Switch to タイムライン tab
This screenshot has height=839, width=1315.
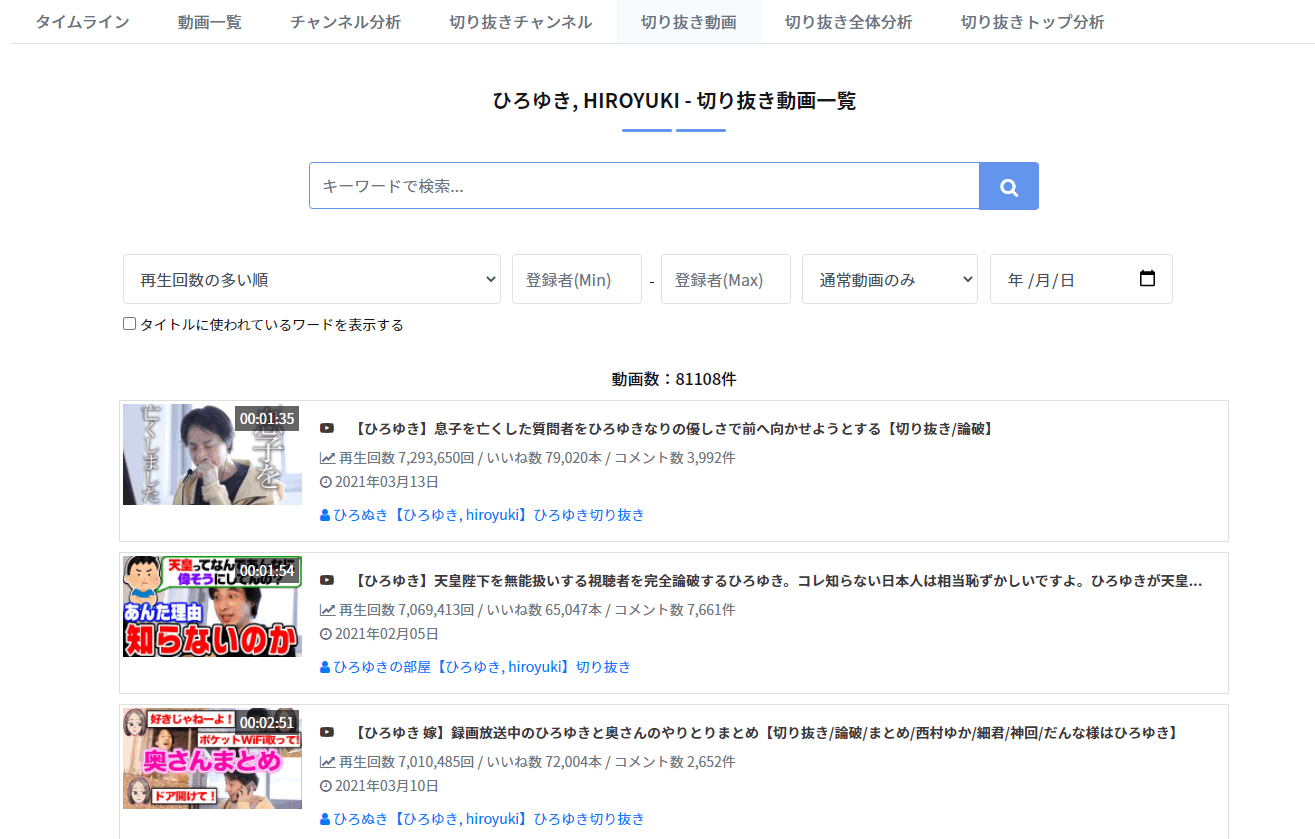point(82,22)
